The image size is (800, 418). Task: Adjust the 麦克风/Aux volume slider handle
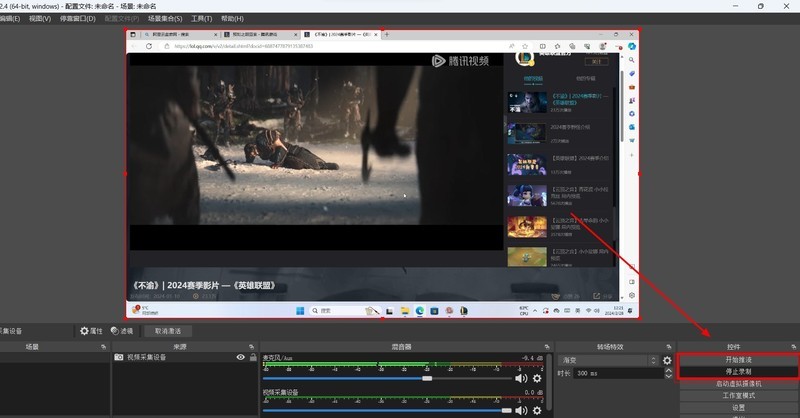[427, 378]
